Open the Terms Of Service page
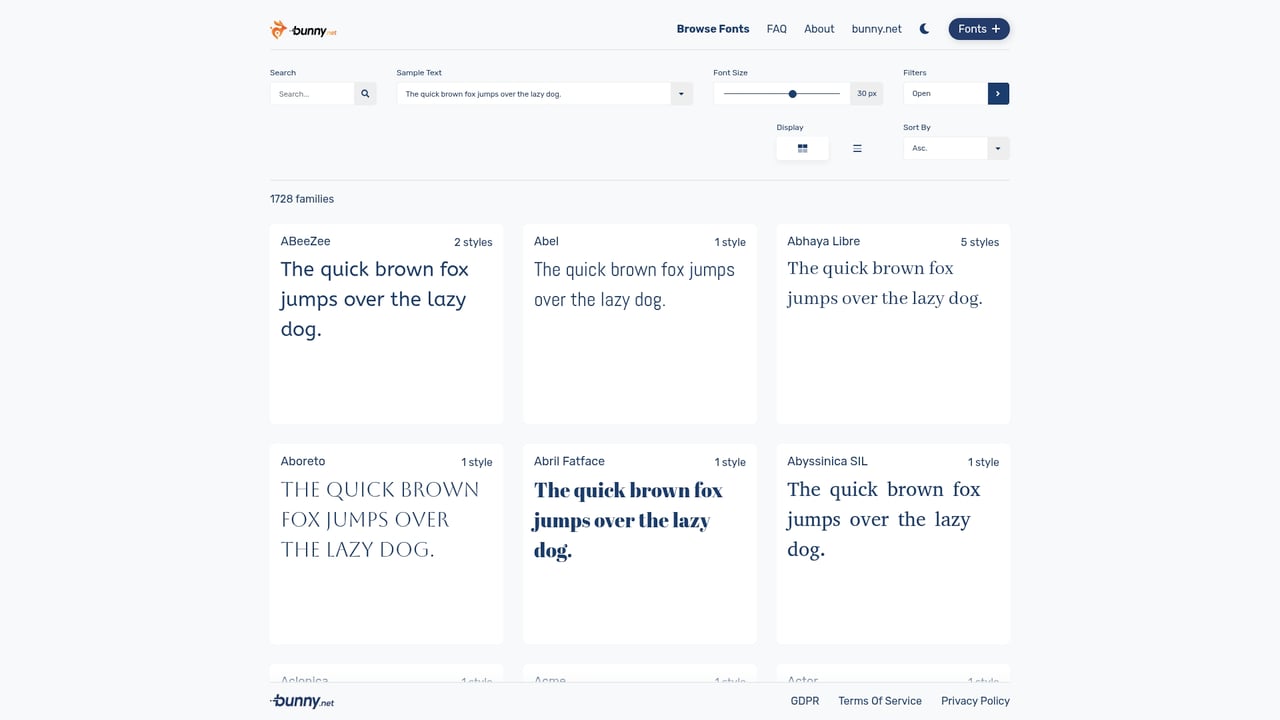The image size is (1280, 720). 879,700
